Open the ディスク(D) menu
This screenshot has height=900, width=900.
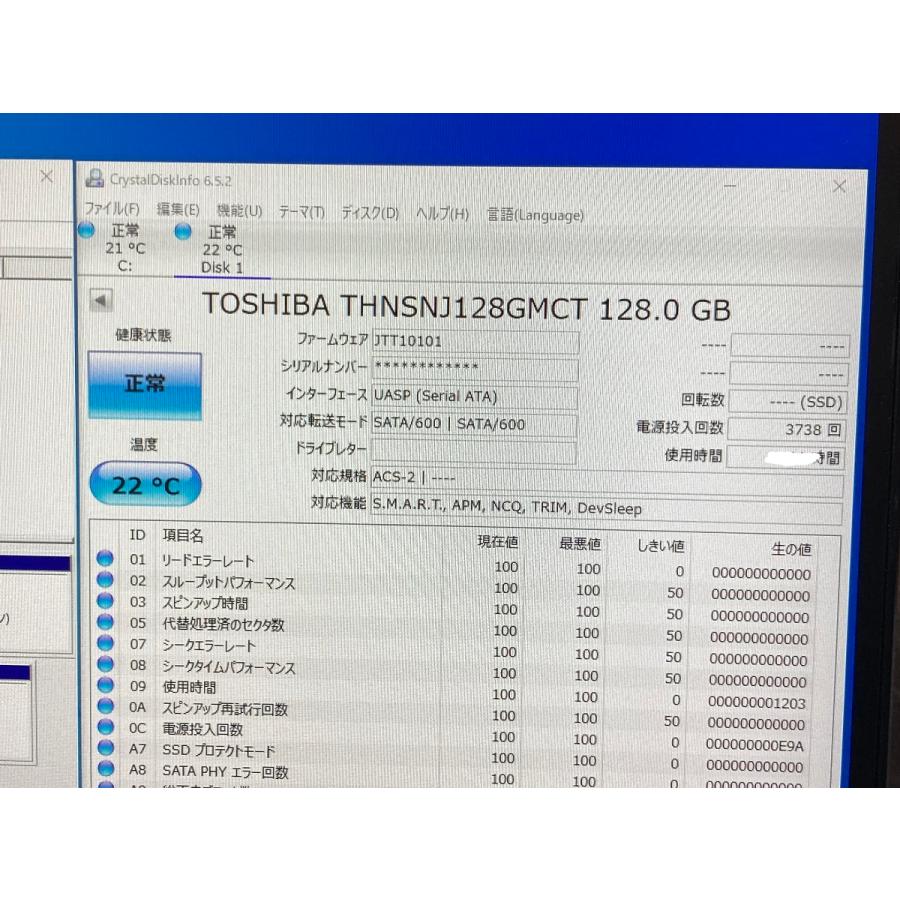tap(370, 213)
